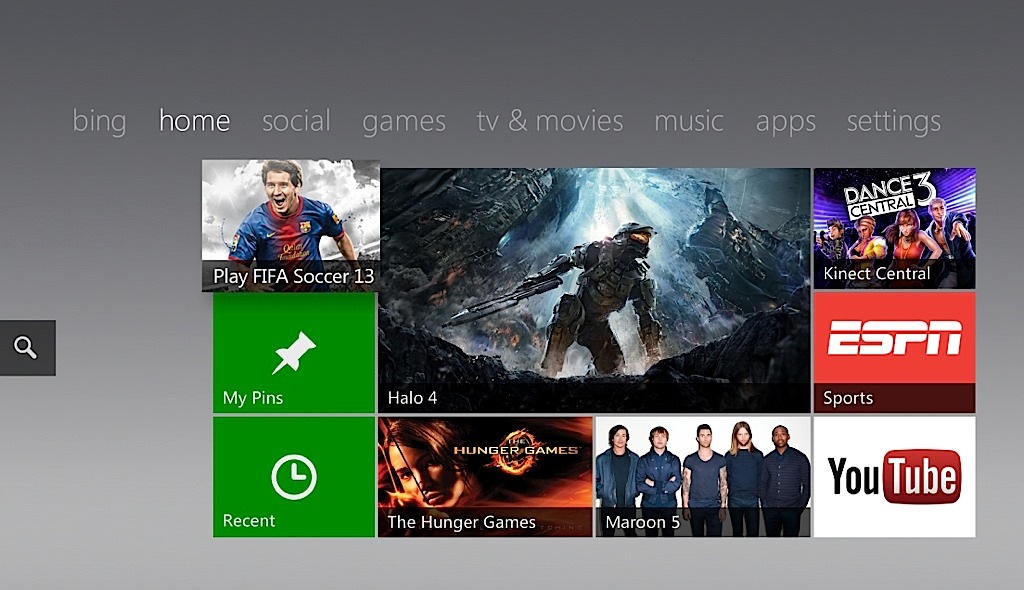Open the settings tab
1024x590 pixels.
click(x=894, y=122)
